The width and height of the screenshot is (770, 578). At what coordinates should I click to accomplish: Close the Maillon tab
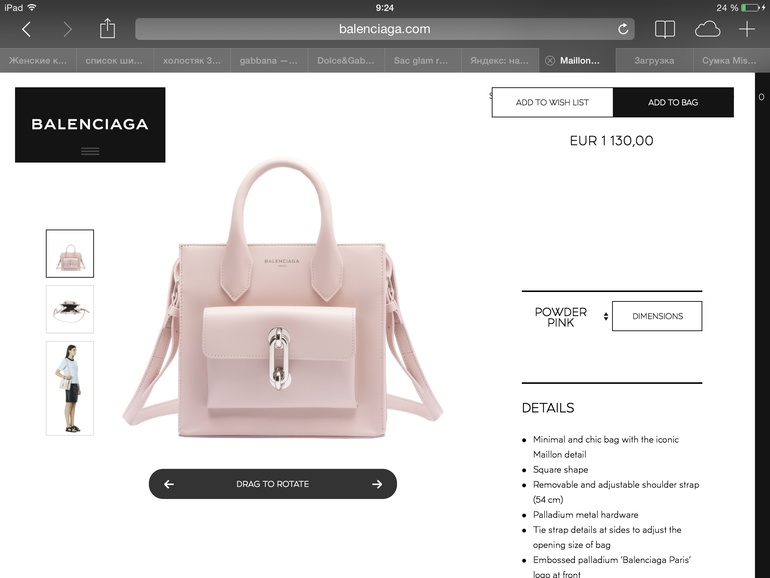(x=550, y=60)
